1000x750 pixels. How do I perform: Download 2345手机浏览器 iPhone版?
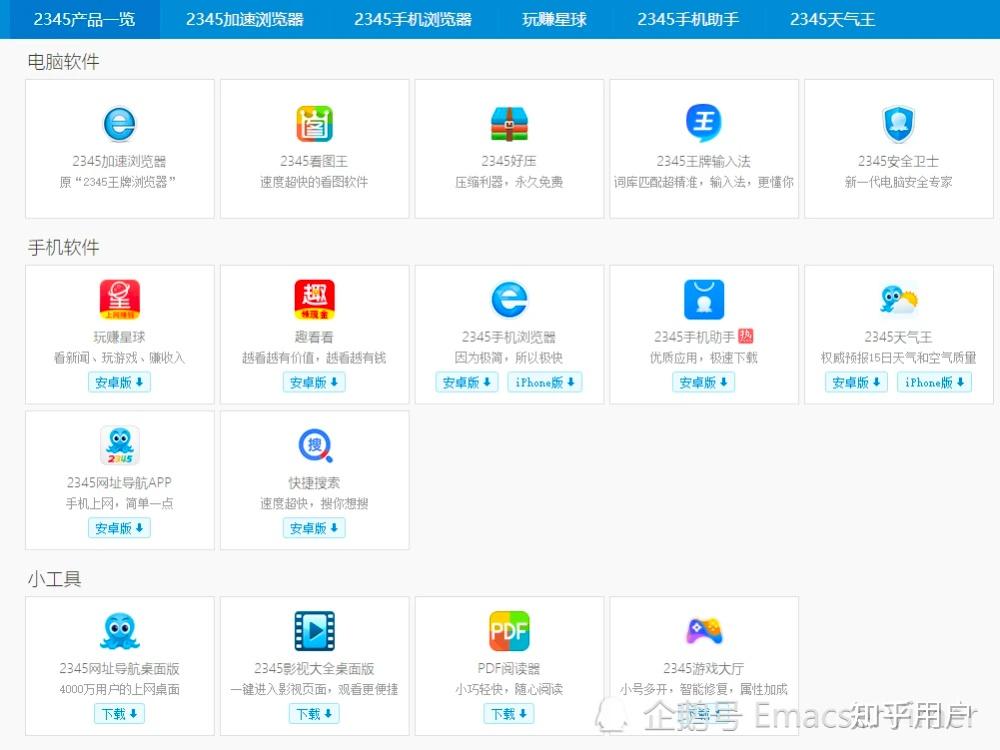[x=545, y=382]
